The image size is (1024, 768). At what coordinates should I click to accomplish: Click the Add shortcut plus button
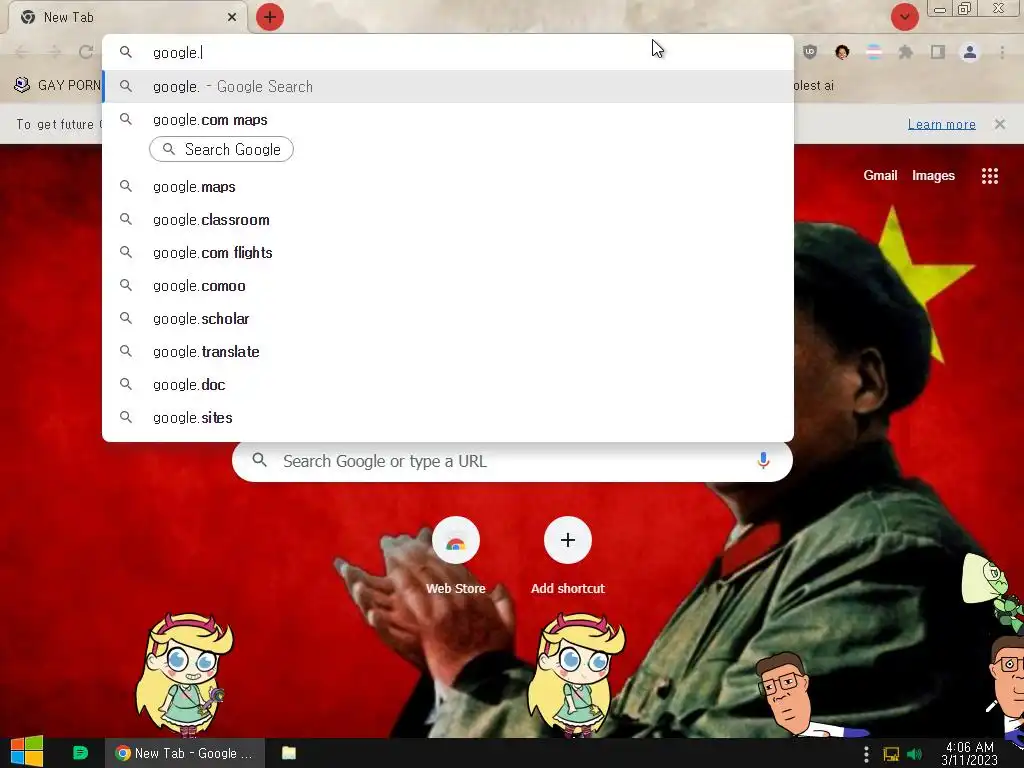pyautogui.click(x=568, y=540)
